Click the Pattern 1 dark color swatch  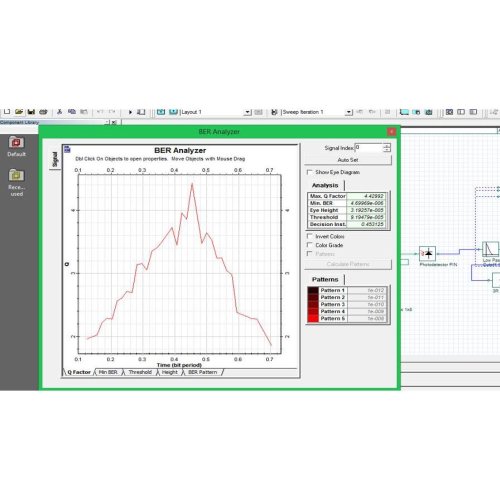pos(313,290)
